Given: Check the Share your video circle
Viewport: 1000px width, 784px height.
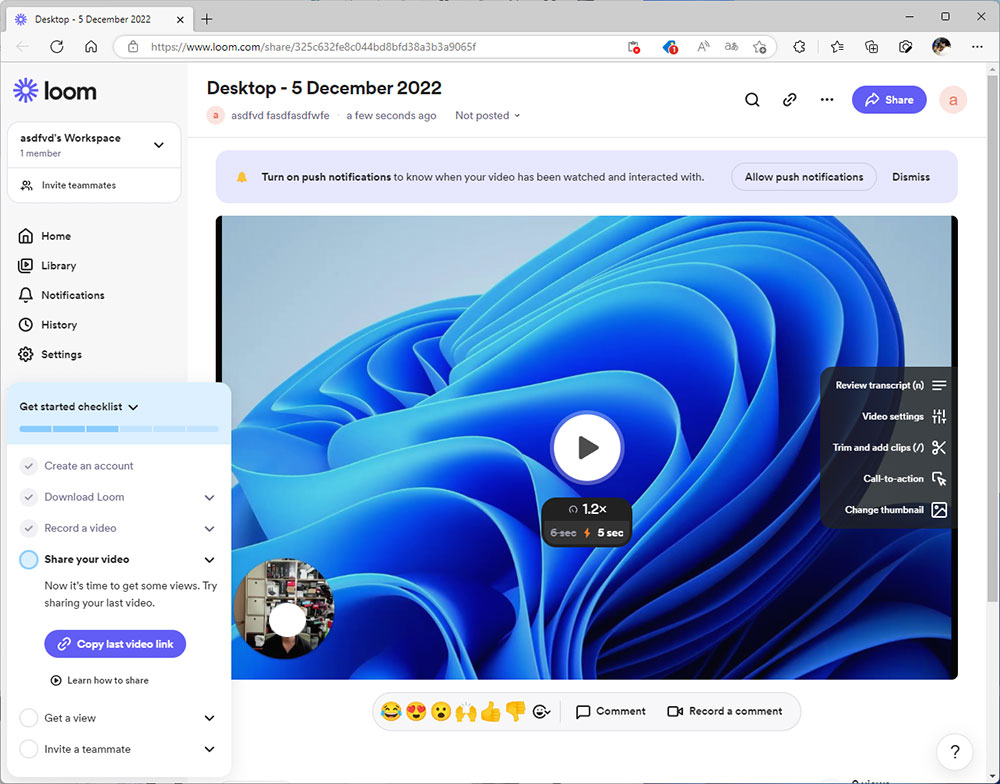Looking at the screenshot, I should click(29, 559).
